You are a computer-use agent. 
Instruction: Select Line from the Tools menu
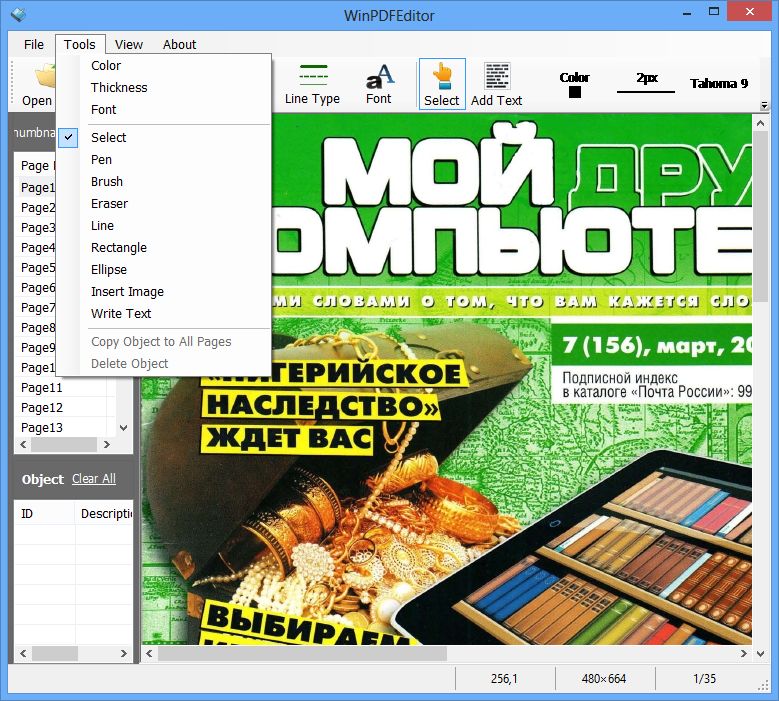pos(164,226)
